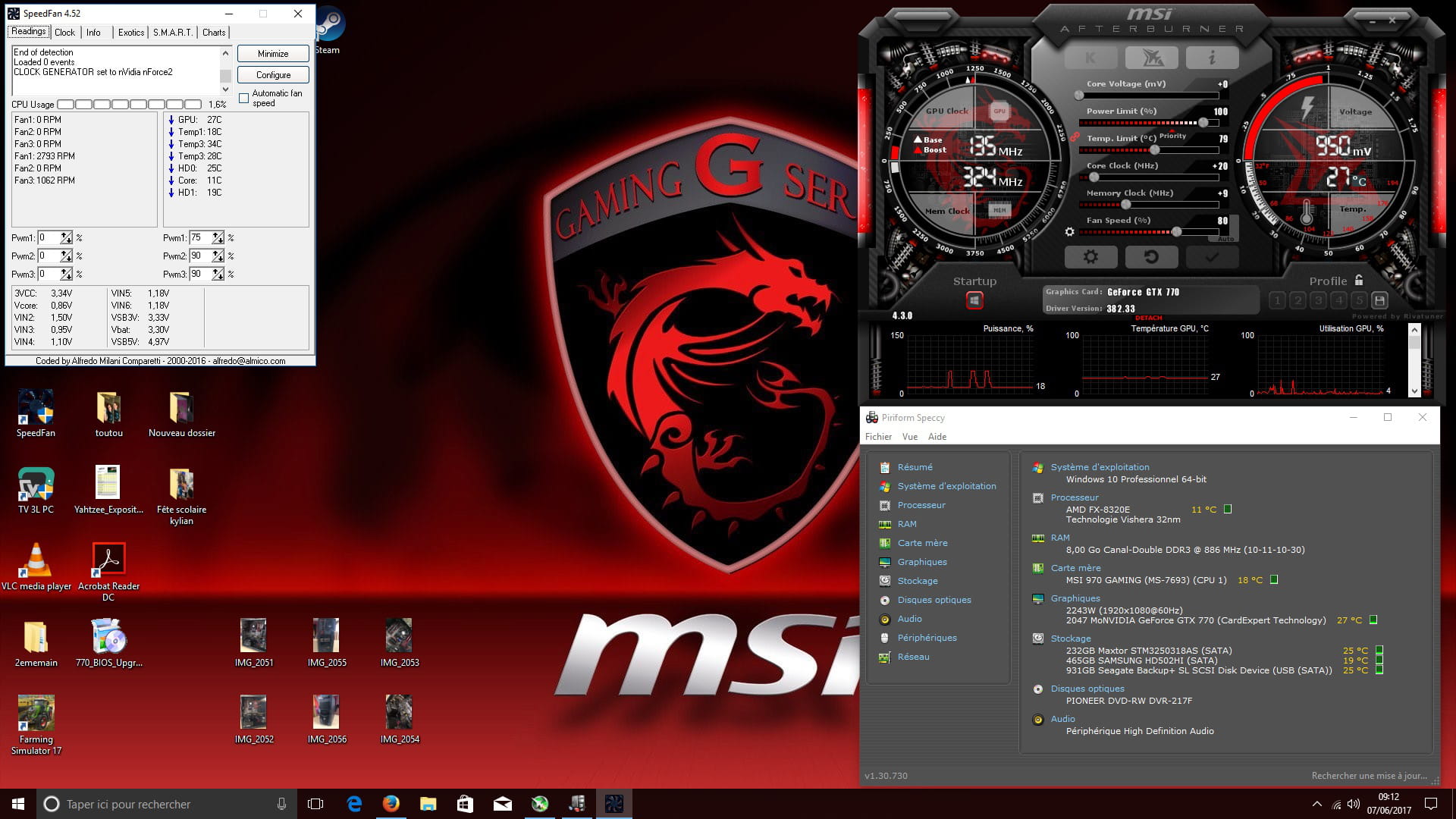
Task: Open the Charts tab in SpeedFan
Action: [214, 32]
